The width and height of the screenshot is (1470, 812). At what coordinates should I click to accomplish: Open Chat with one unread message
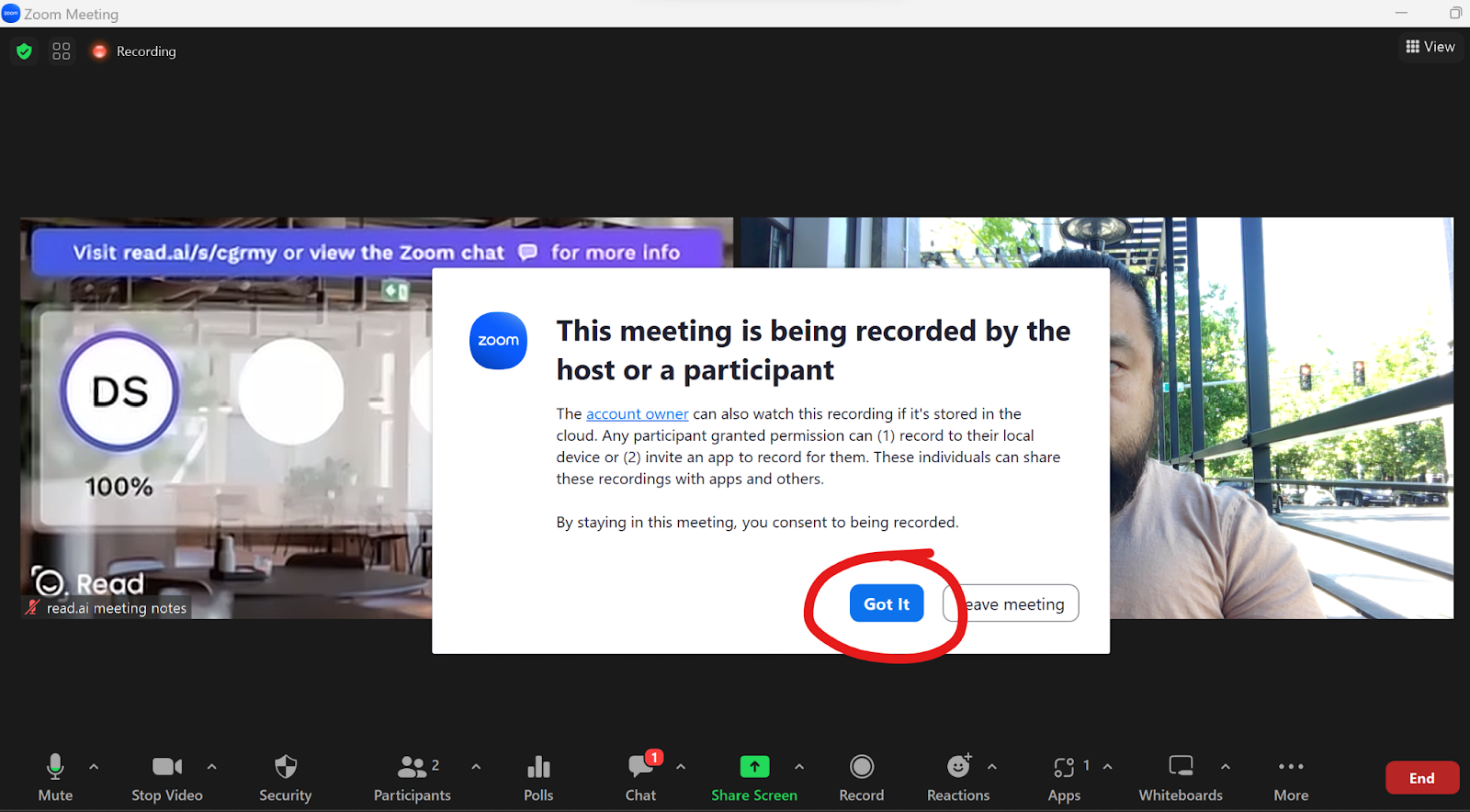click(641, 778)
